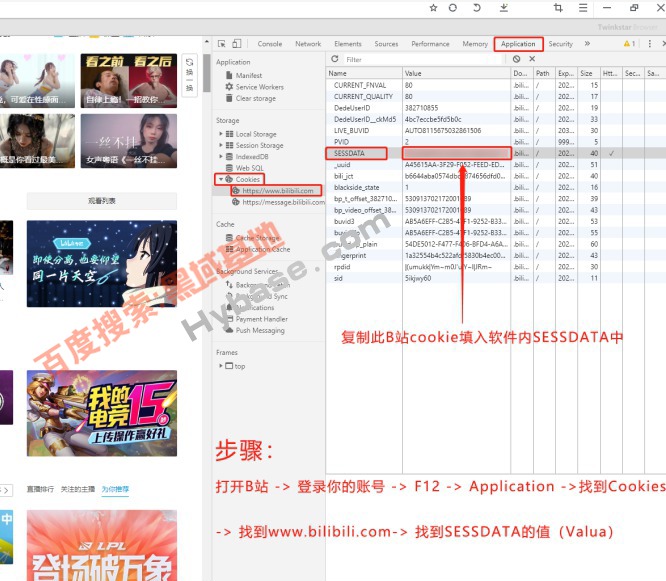Click the undo/back circular arrow icon
Image resolution: width=666 pixels, height=581 pixels.
coord(477,8)
